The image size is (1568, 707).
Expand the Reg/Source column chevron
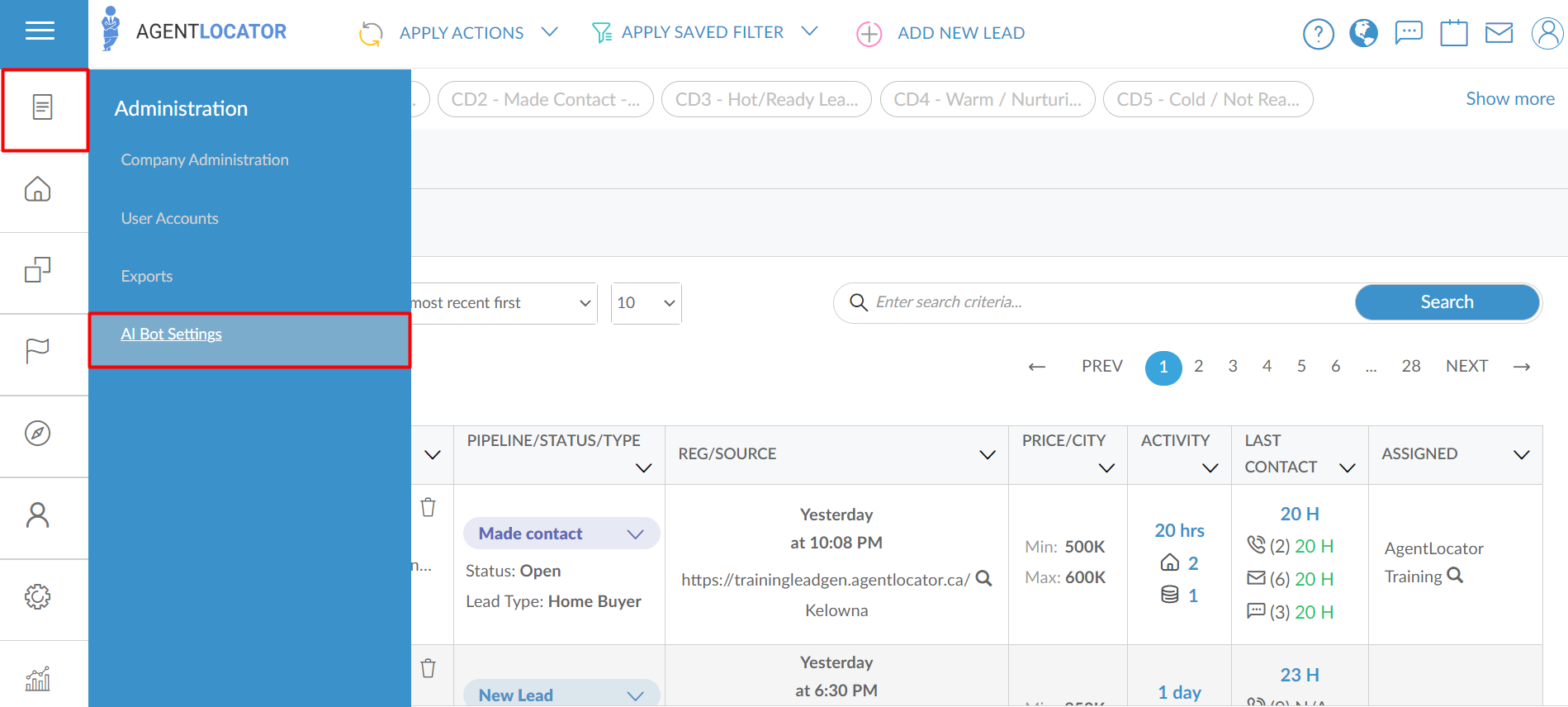click(x=988, y=455)
